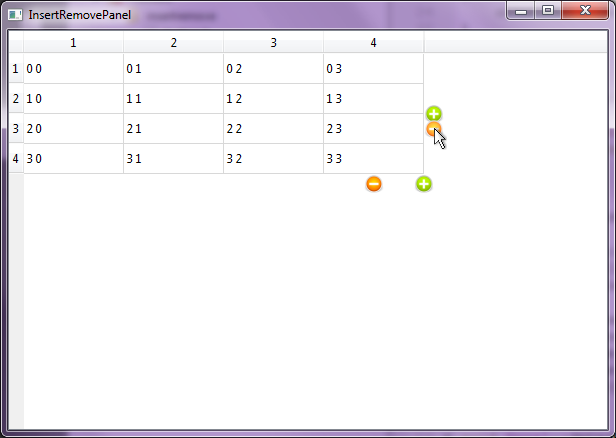Click cell containing "2 3"
The image size is (616, 438).
coord(373,128)
